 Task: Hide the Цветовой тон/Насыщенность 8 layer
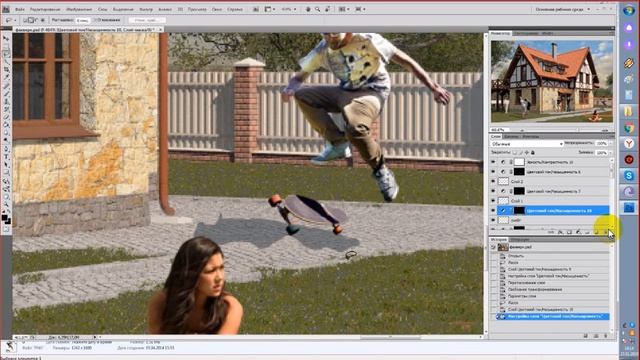tap(493, 172)
